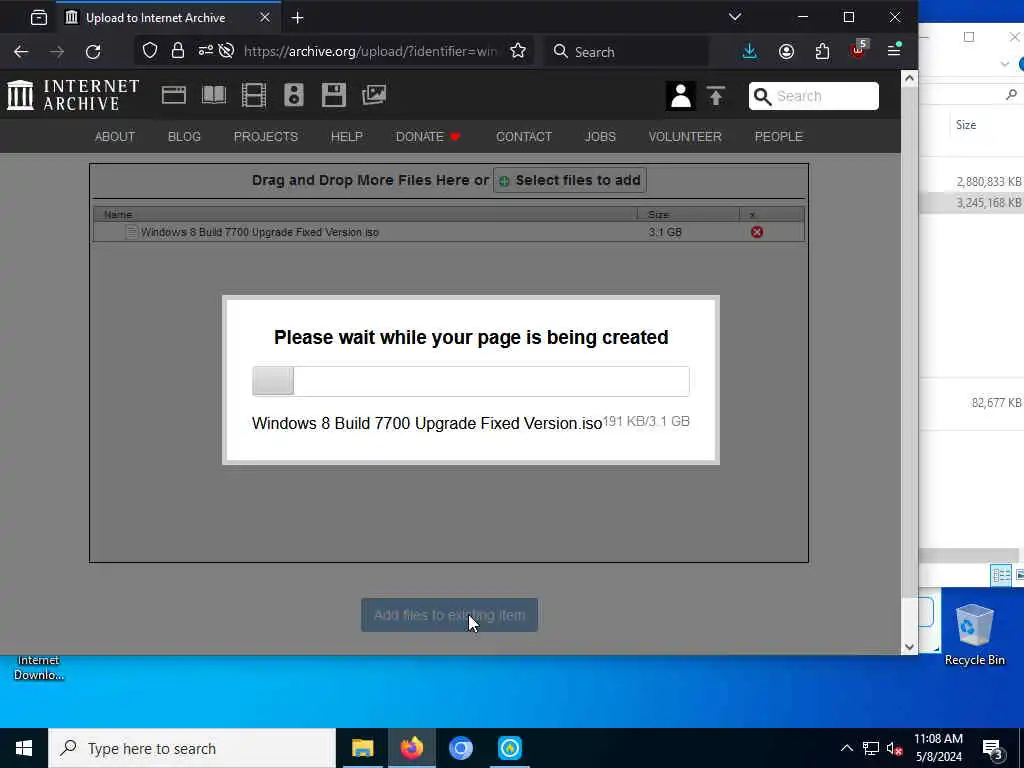Viewport: 1024px width, 768px height.
Task: Click the Internet Archive logo
Action: [72, 95]
